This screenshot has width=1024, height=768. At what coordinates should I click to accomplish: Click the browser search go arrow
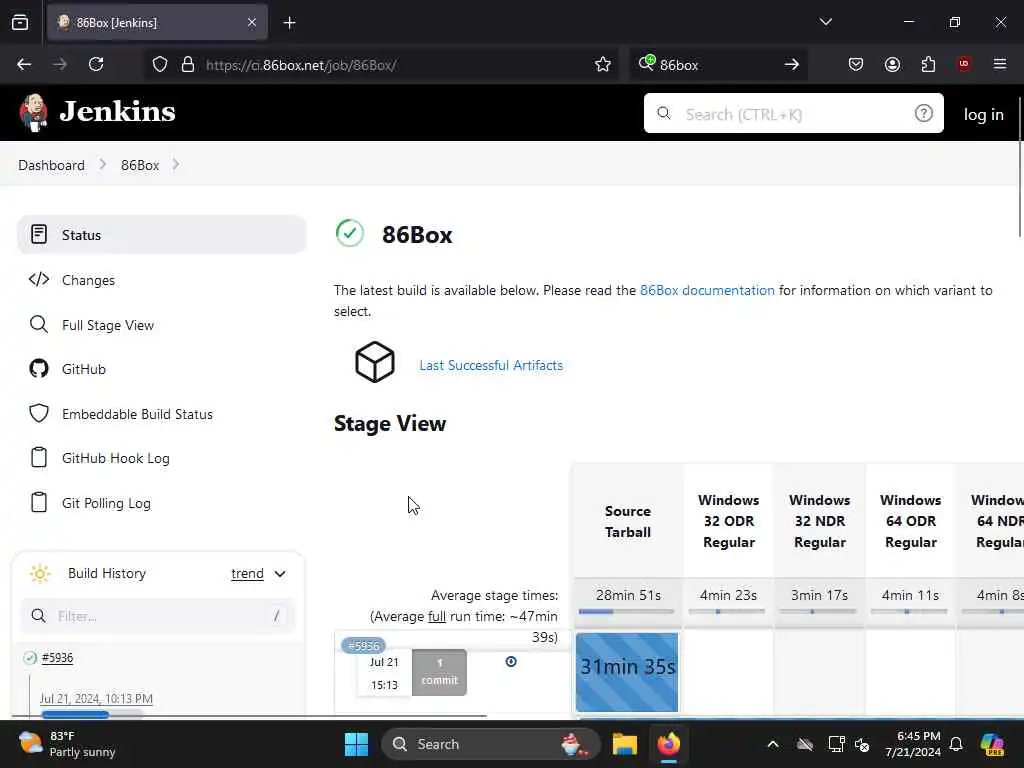(x=792, y=64)
